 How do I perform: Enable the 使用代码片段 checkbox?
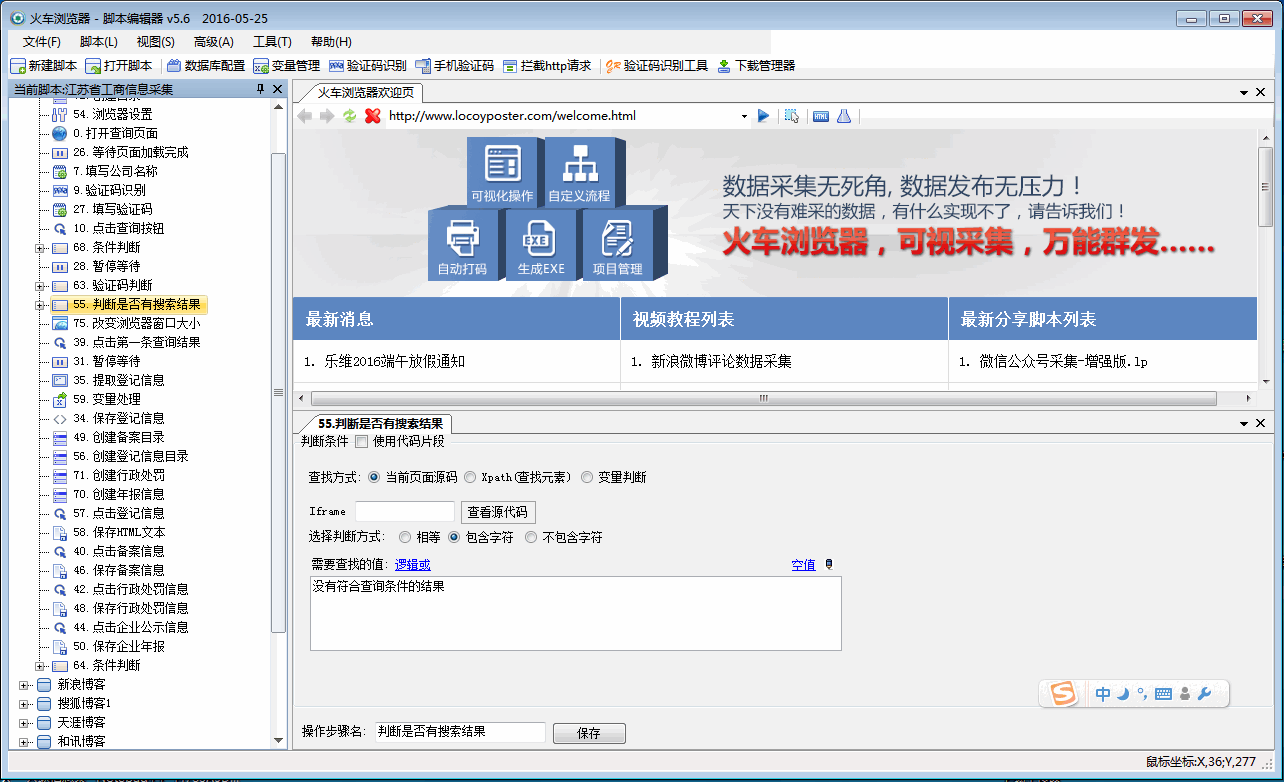pos(362,441)
